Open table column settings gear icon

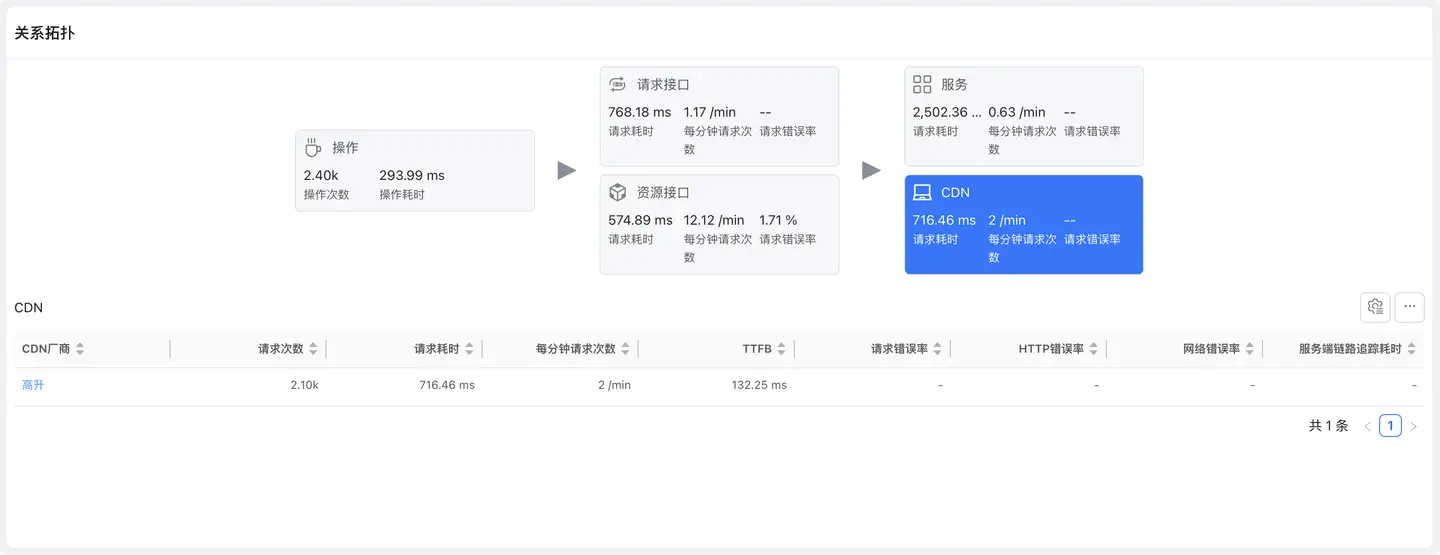1375,307
